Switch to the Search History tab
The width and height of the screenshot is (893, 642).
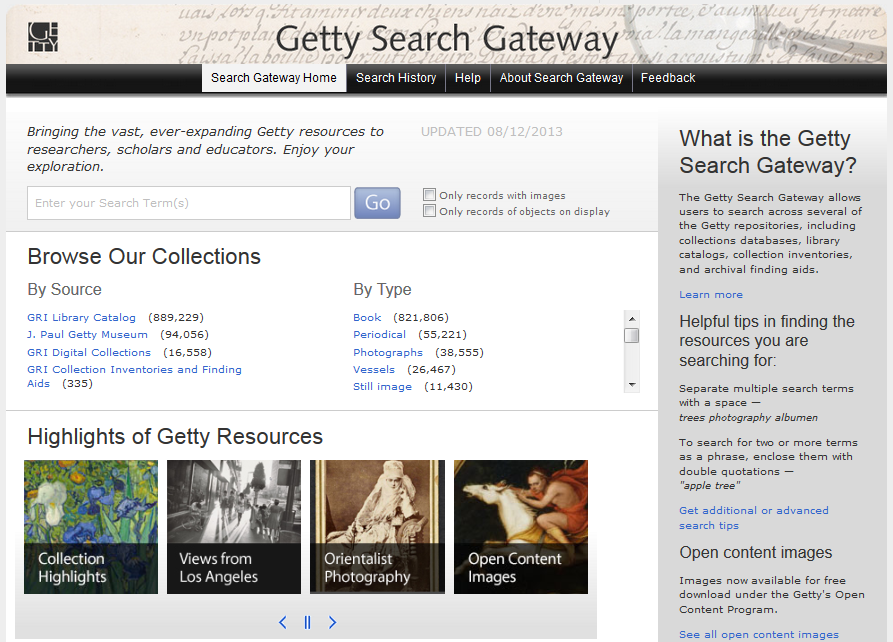click(x=395, y=77)
